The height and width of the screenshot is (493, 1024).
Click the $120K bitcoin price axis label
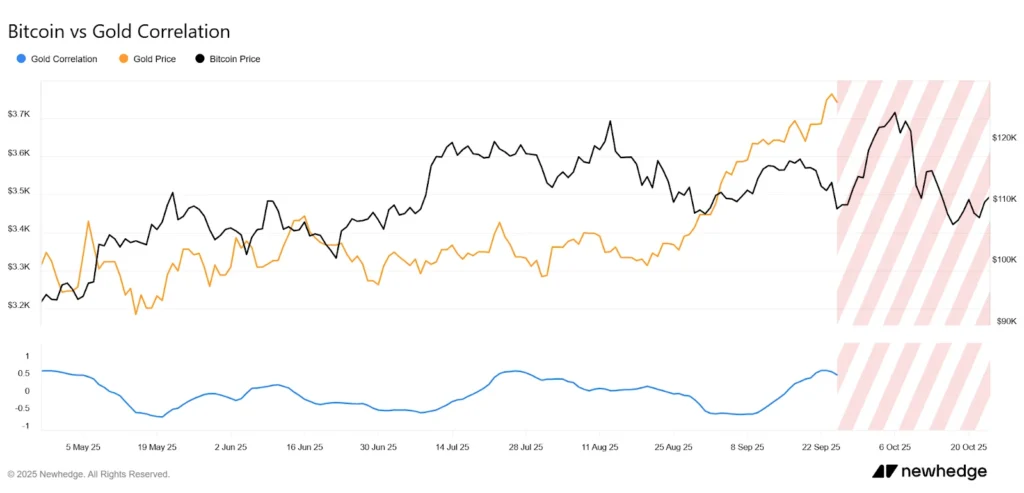(1004, 138)
